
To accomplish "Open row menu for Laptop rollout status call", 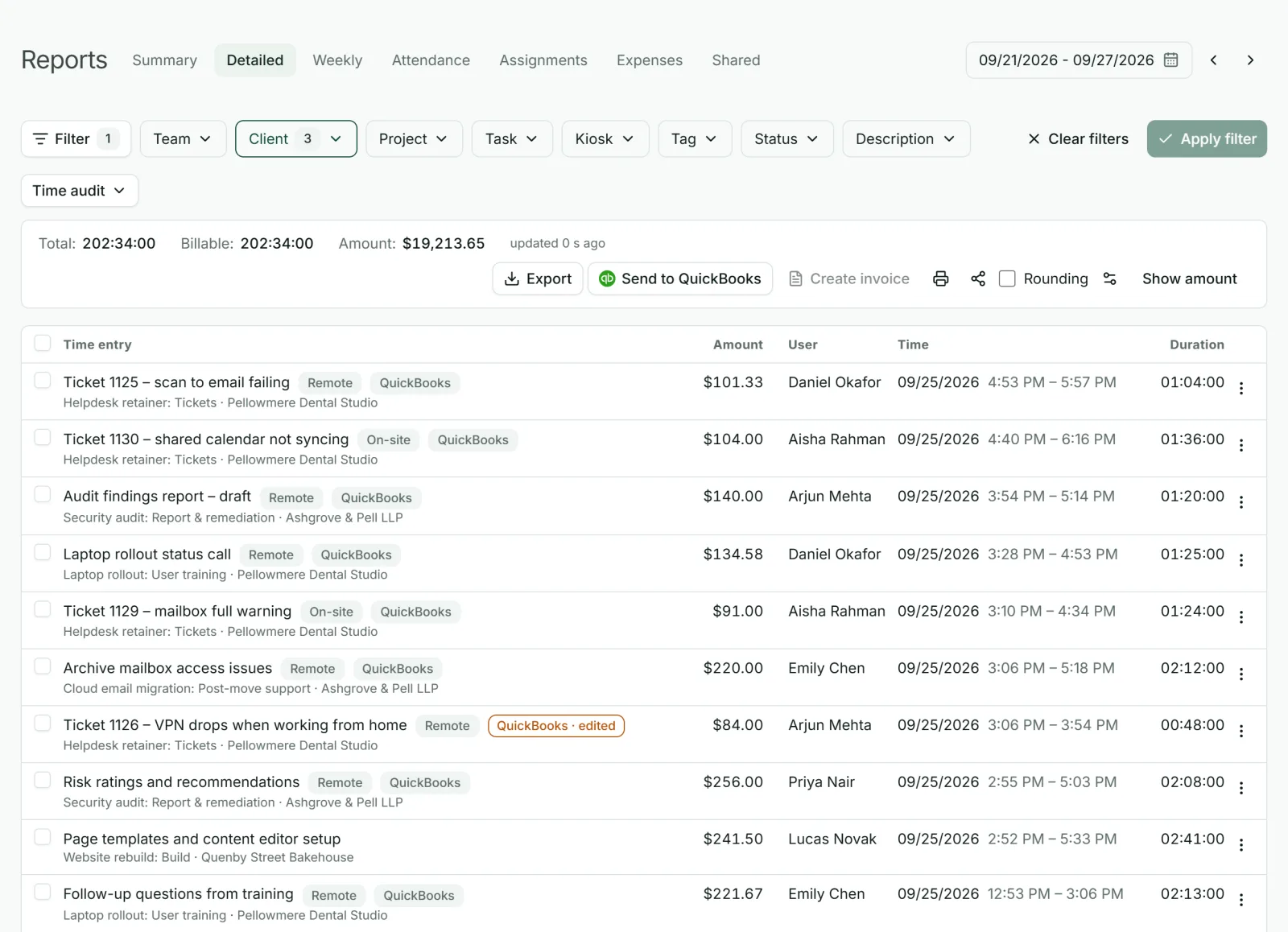I will tap(1241, 560).
